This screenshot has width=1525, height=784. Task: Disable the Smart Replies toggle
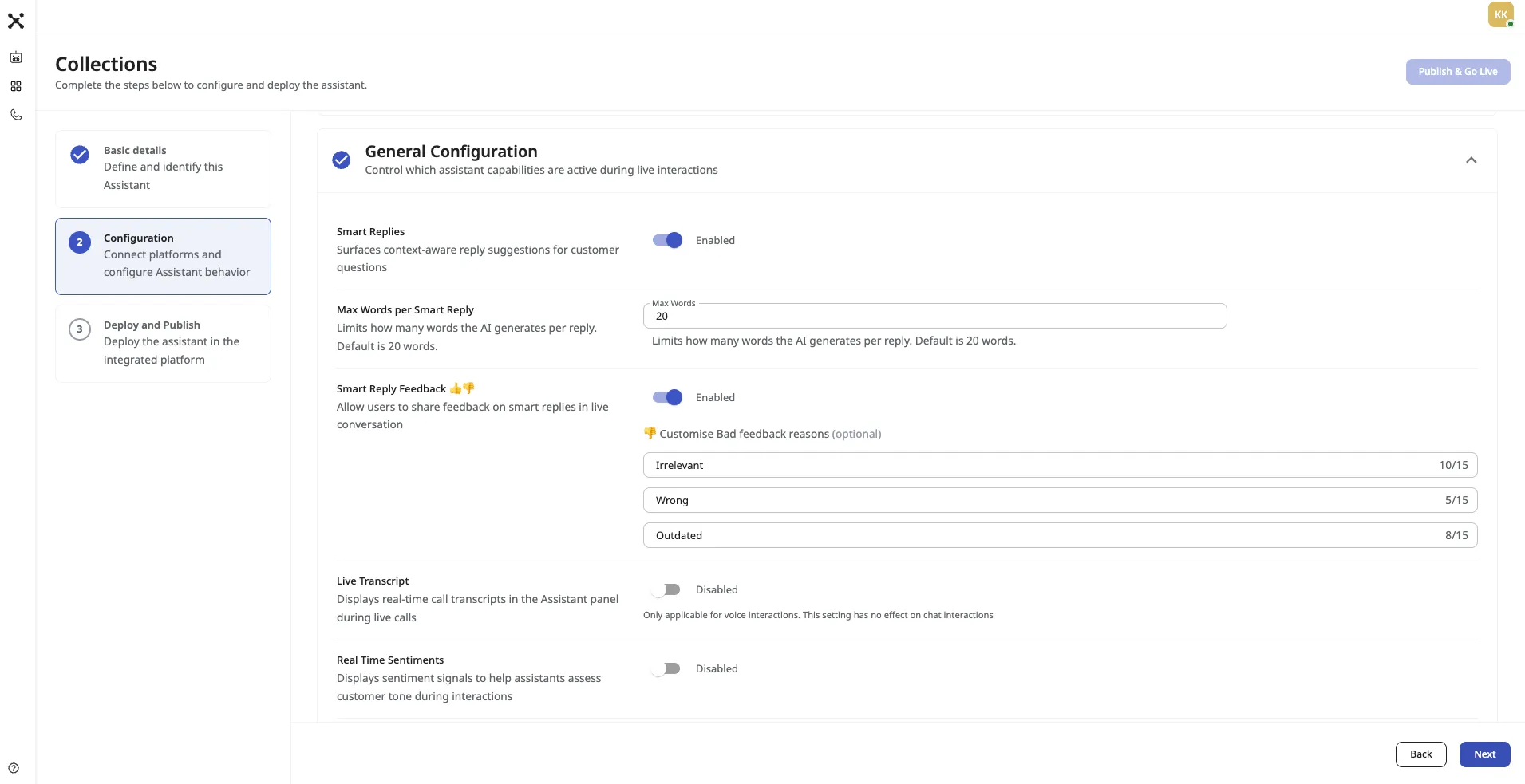[667, 240]
